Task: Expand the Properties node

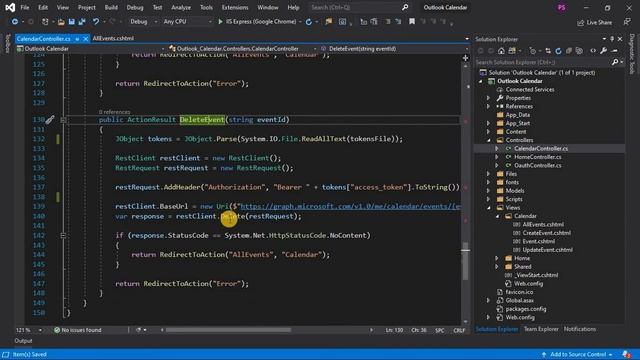Action: tap(488, 98)
